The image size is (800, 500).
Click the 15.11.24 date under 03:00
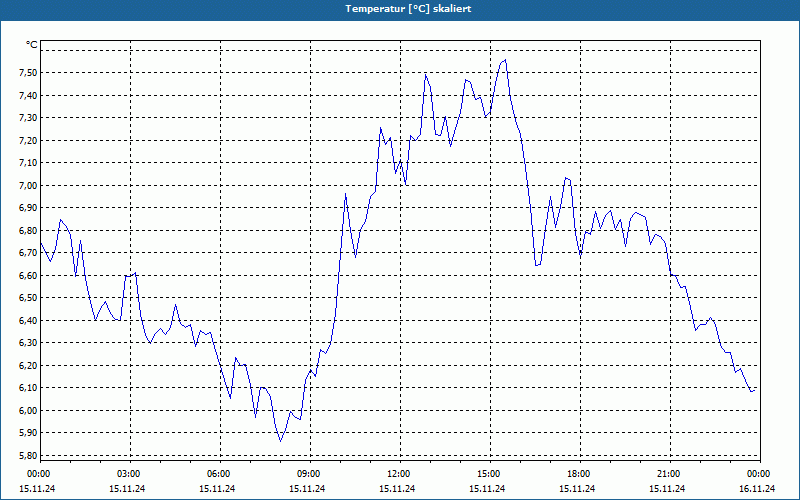[x=127, y=489]
